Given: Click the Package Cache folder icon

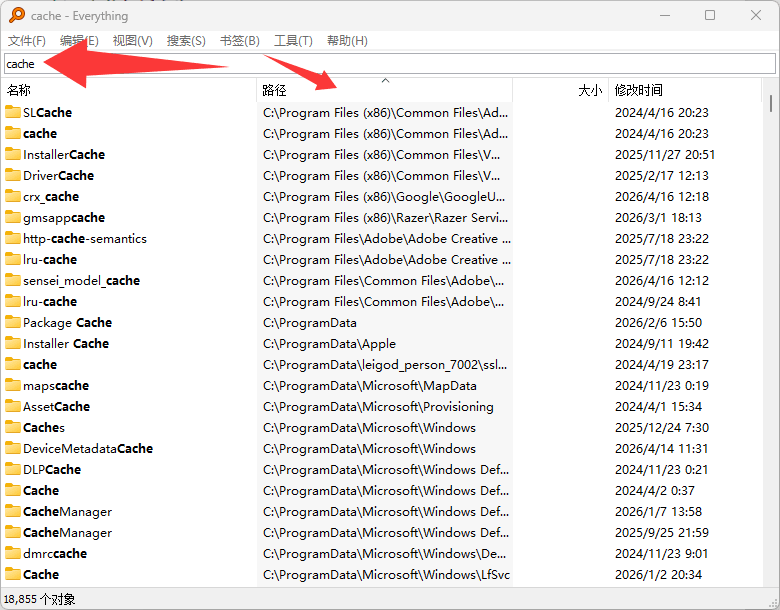Looking at the screenshot, I should click(13, 322).
